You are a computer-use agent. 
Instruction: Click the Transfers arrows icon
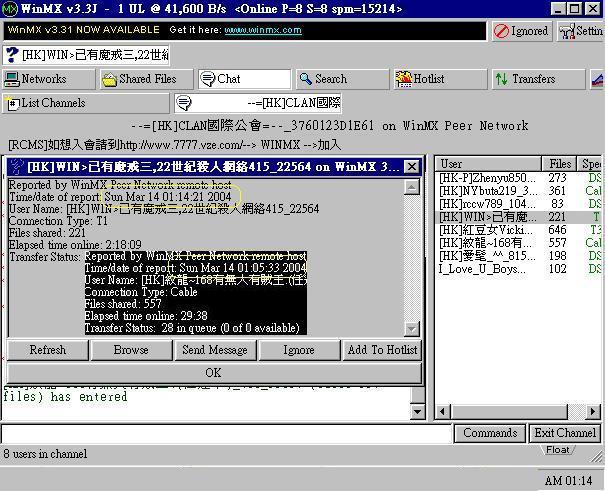click(x=501, y=79)
